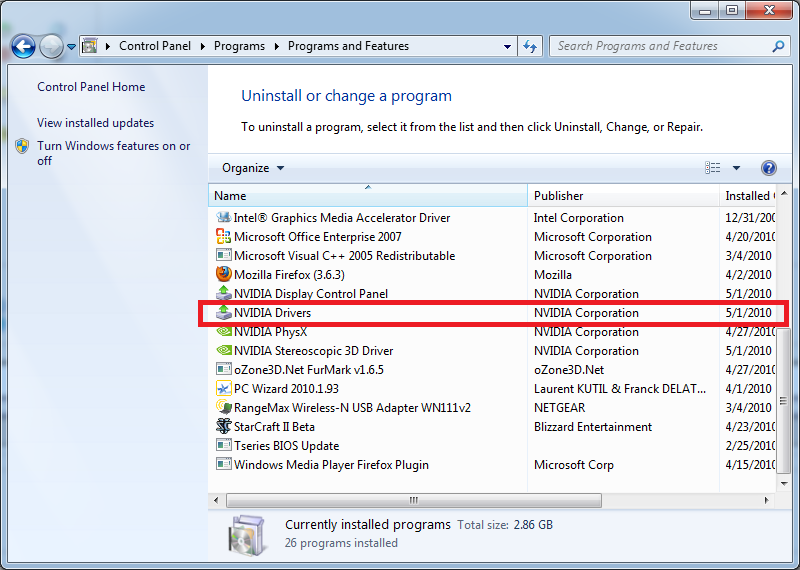The width and height of the screenshot is (800, 570).
Task: Open Turn Windows features on or off
Action: point(113,153)
